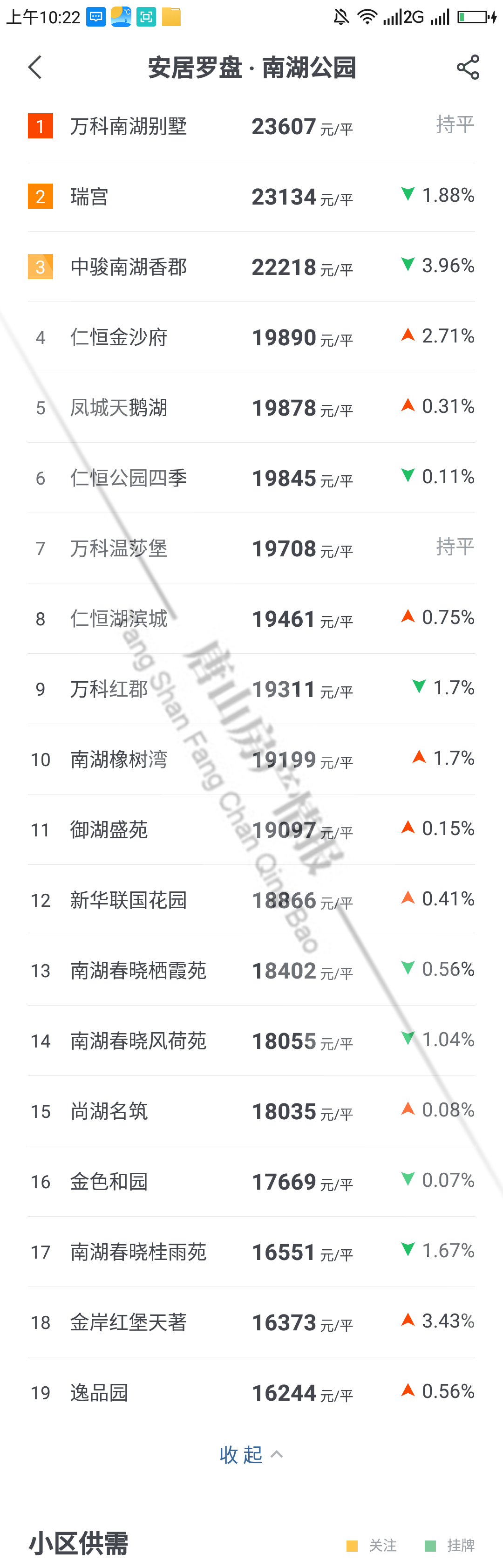
Task: Collapse the list with 收起
Action: click(x=241, y=1454)
